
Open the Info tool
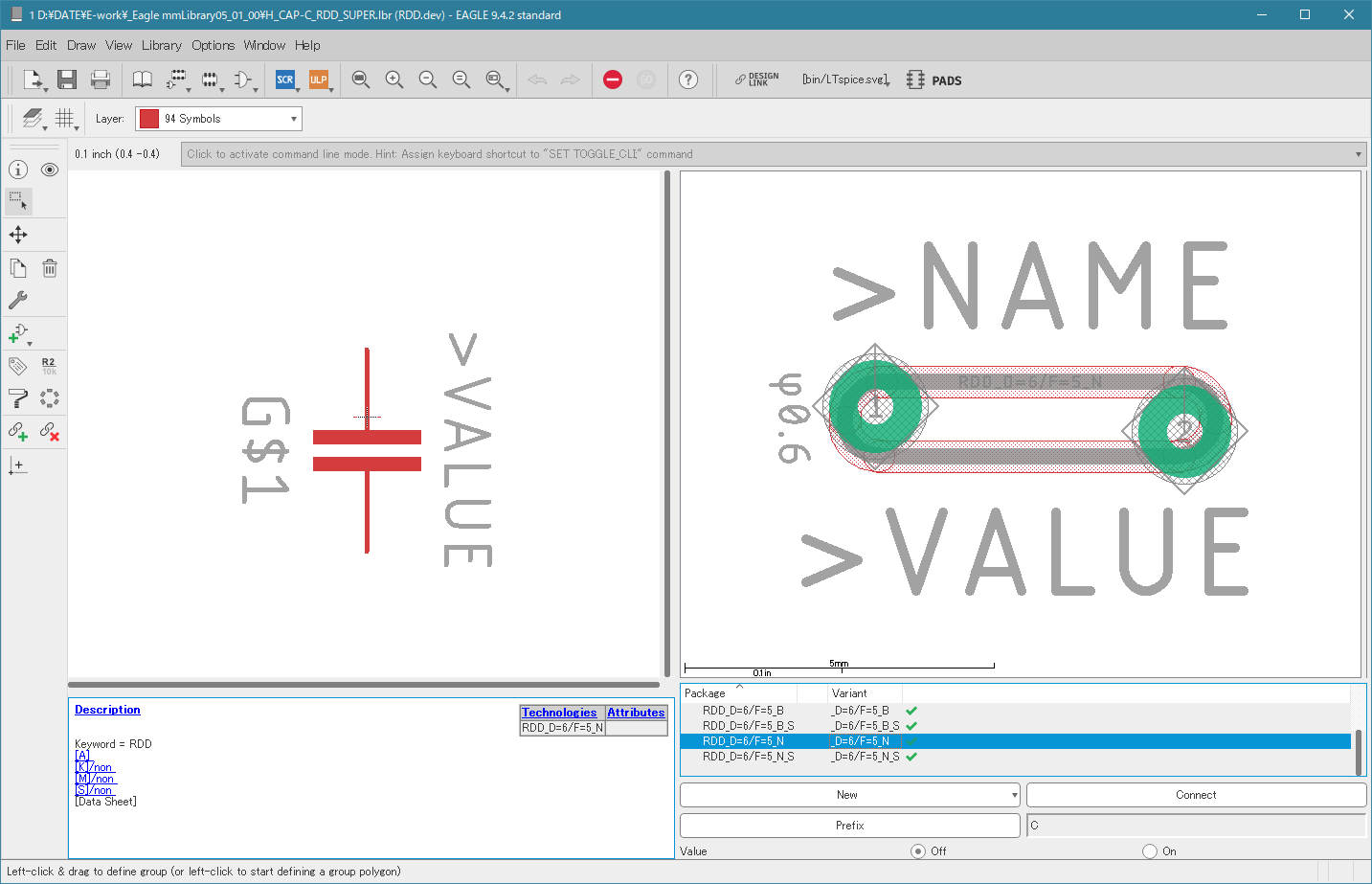tap(18, 170)
